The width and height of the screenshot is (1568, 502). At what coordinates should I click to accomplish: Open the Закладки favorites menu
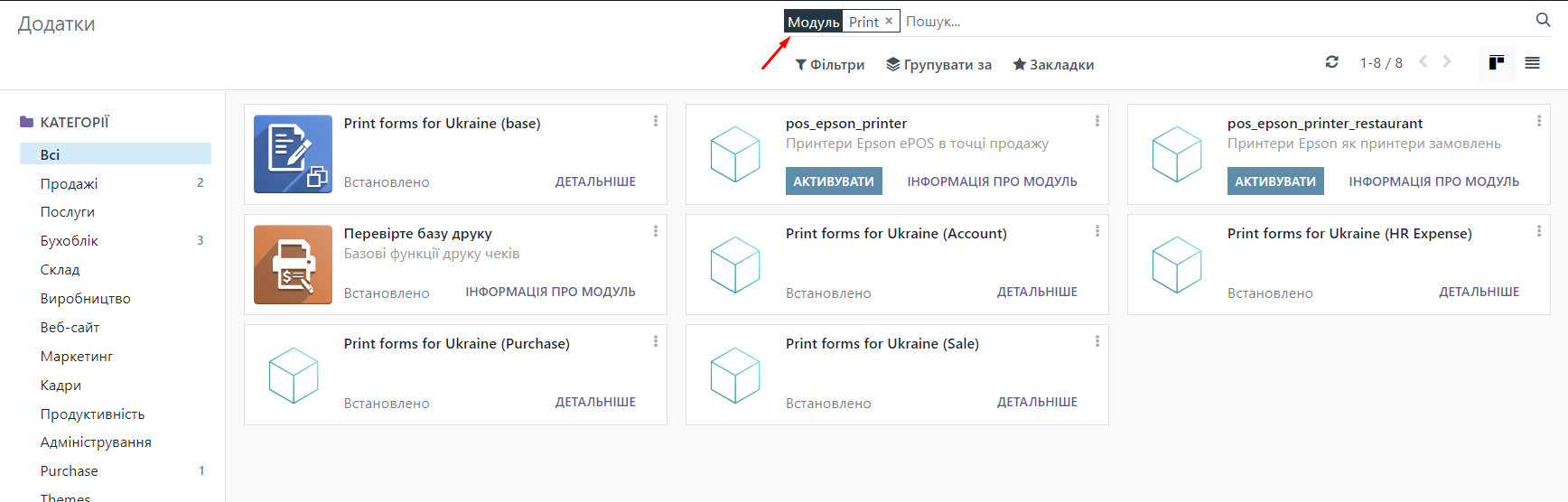[x=1053, y=65]
